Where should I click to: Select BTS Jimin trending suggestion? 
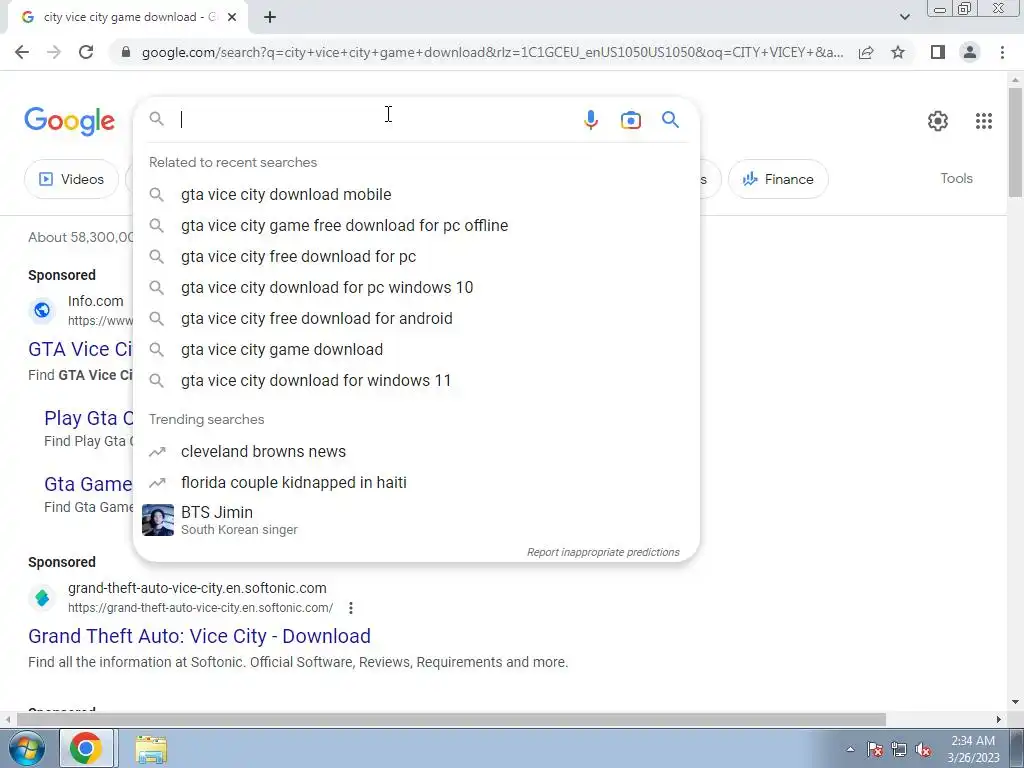416,520
